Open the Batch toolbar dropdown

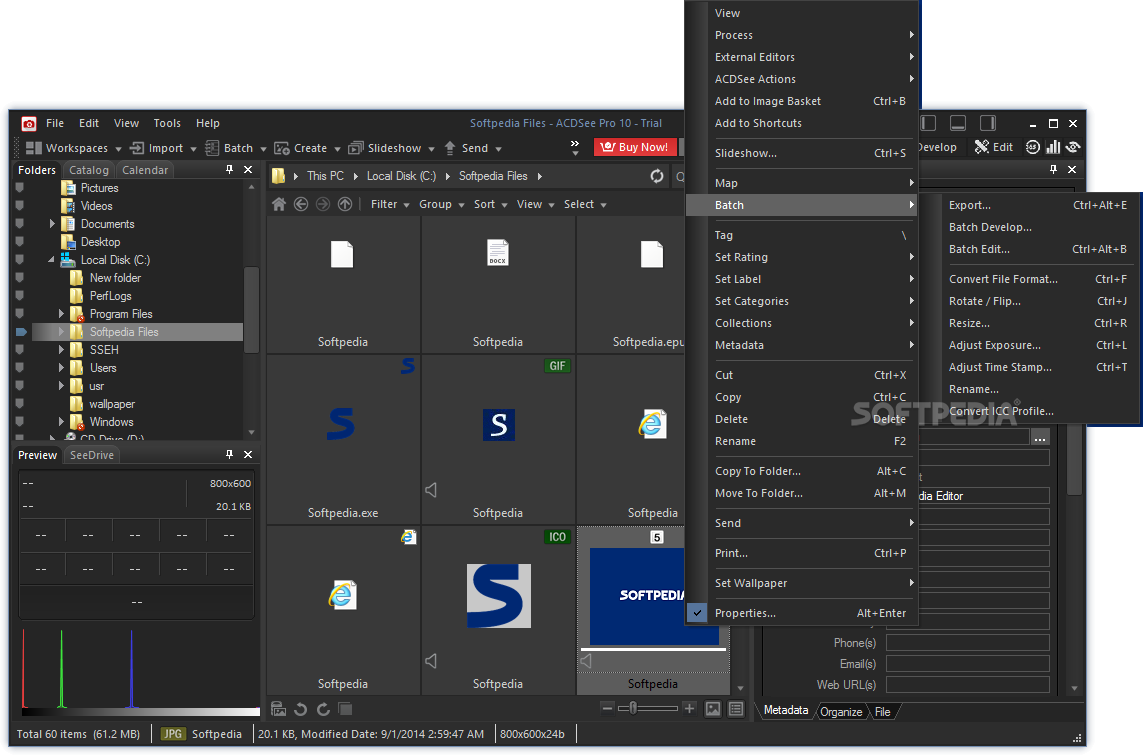click(x=235, y=148)
